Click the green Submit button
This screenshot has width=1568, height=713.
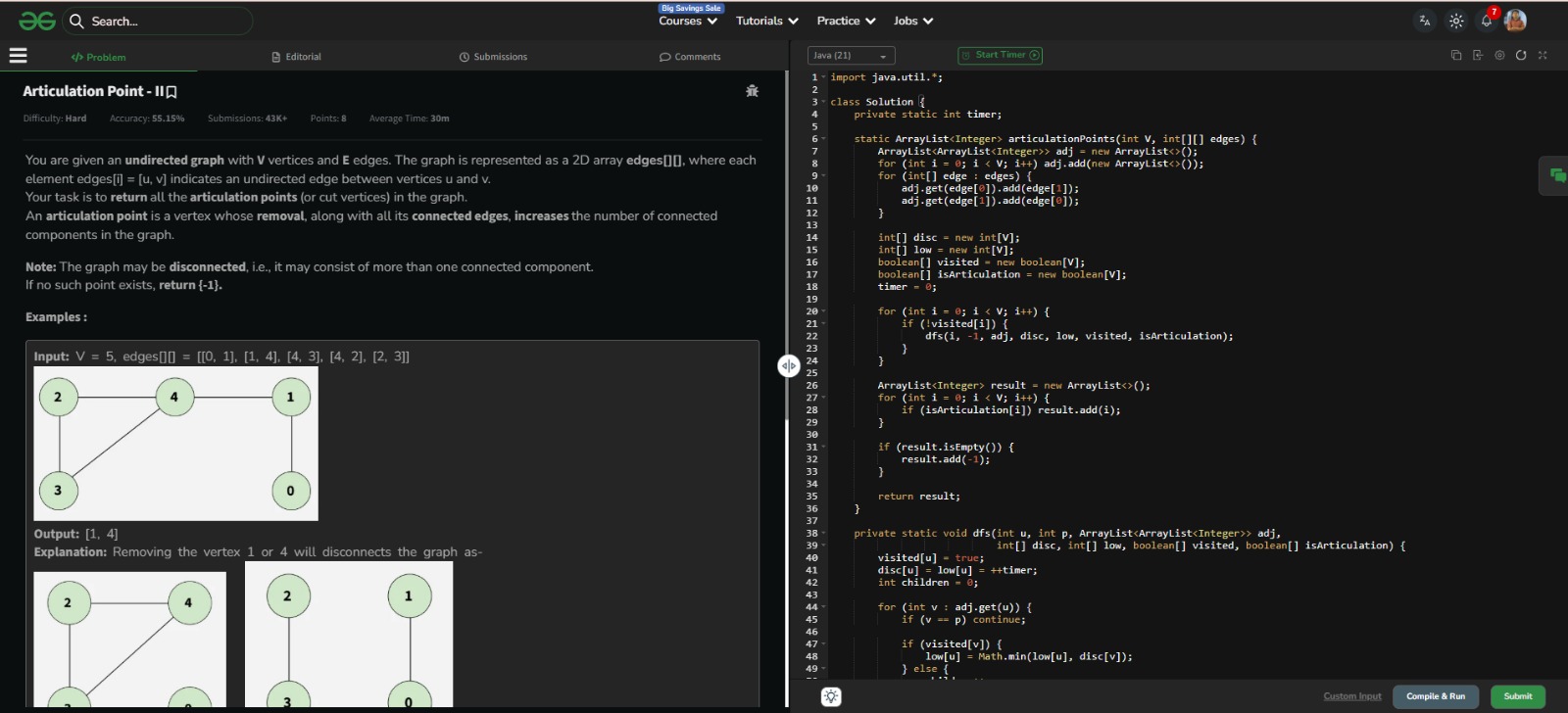pyautogui.click(x=1517, y=696)
